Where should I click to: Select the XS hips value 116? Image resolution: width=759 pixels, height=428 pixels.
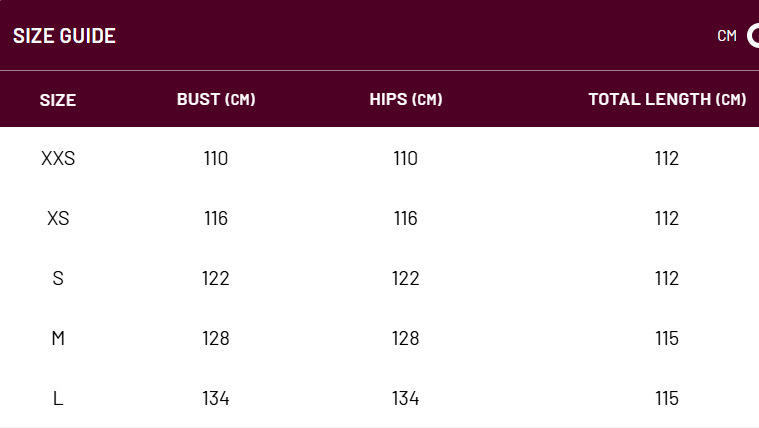click(406, 218)
